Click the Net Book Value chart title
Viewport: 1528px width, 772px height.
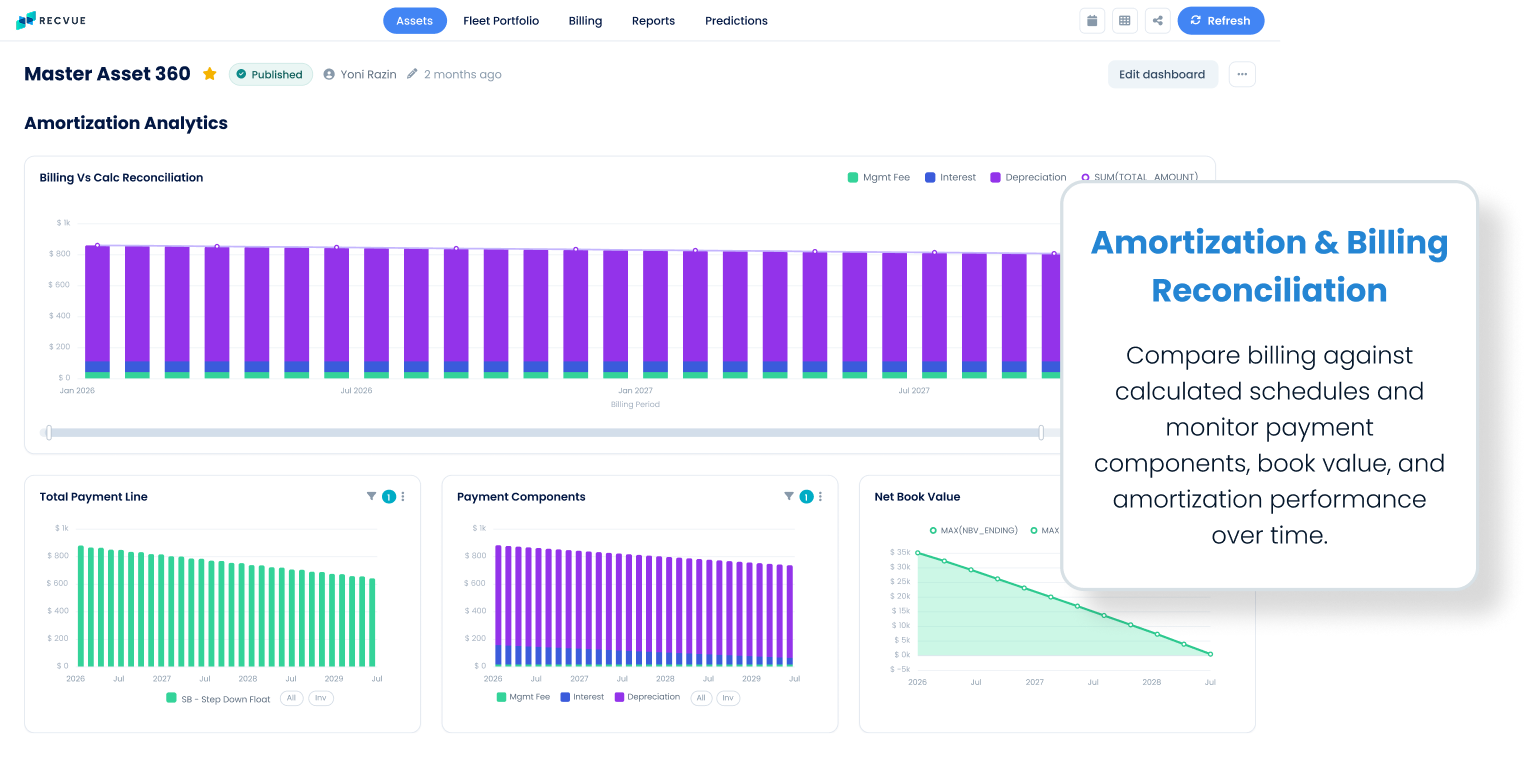click(x=917, y=496)
